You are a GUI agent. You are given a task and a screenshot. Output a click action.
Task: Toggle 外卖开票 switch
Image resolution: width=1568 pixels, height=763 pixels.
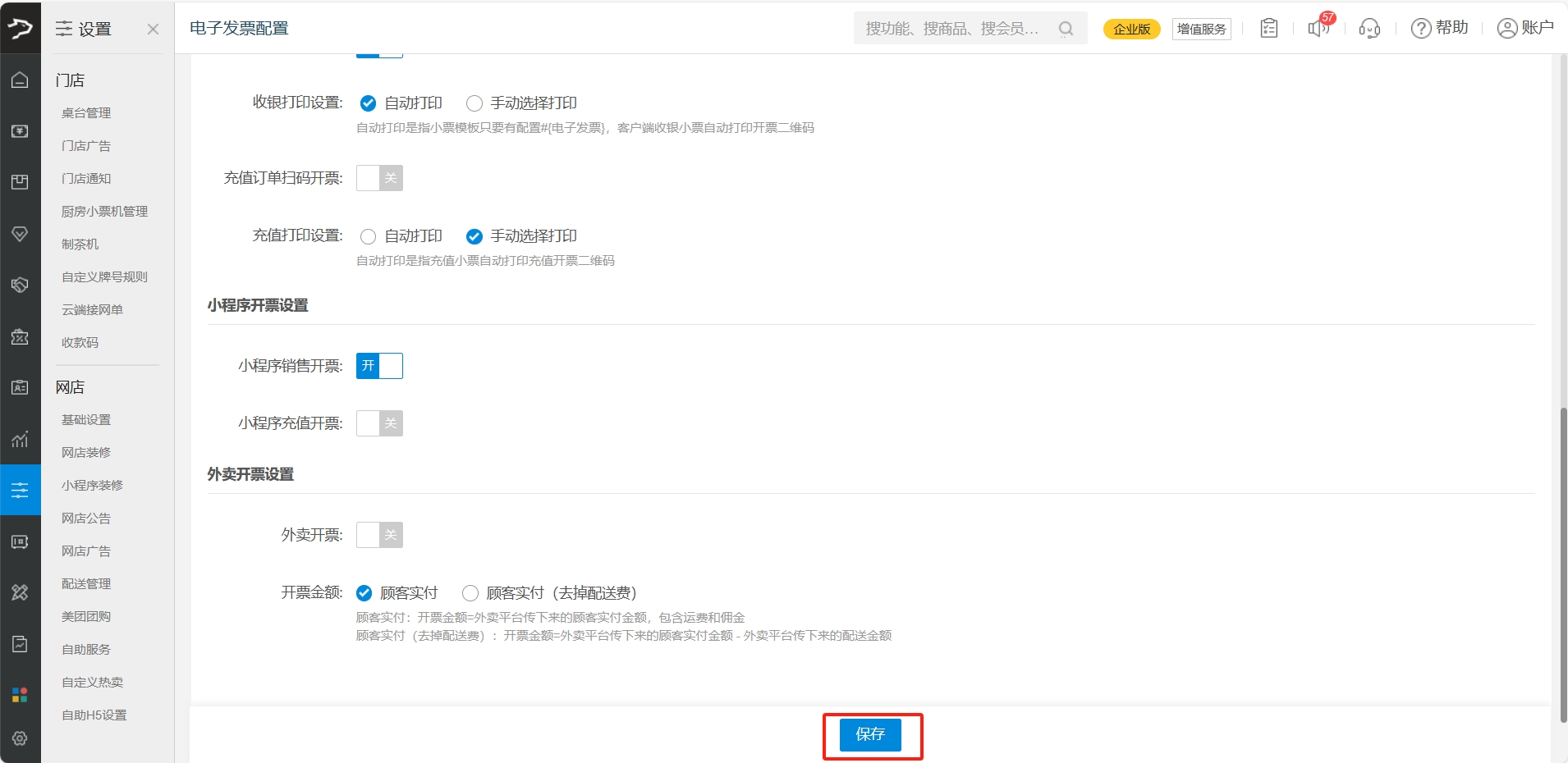(x=379, y=535)
